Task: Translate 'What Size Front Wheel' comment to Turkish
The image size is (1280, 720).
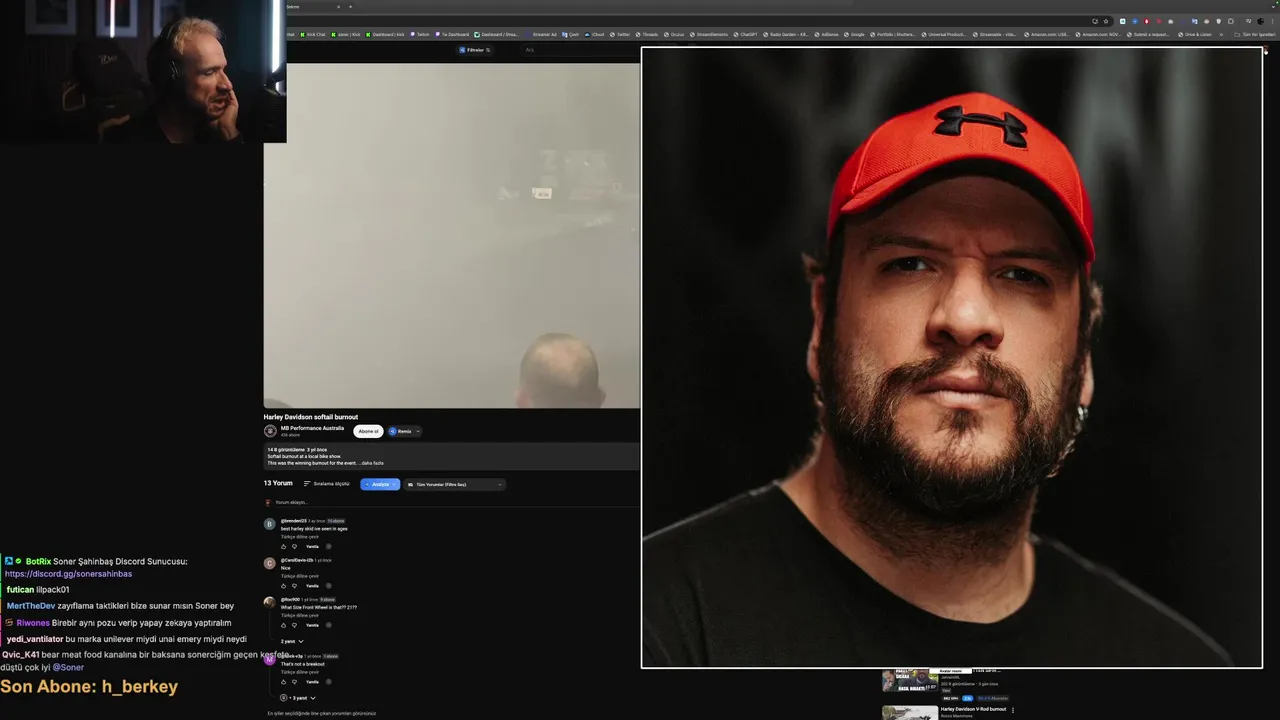Action: click(x=300, y=615)
